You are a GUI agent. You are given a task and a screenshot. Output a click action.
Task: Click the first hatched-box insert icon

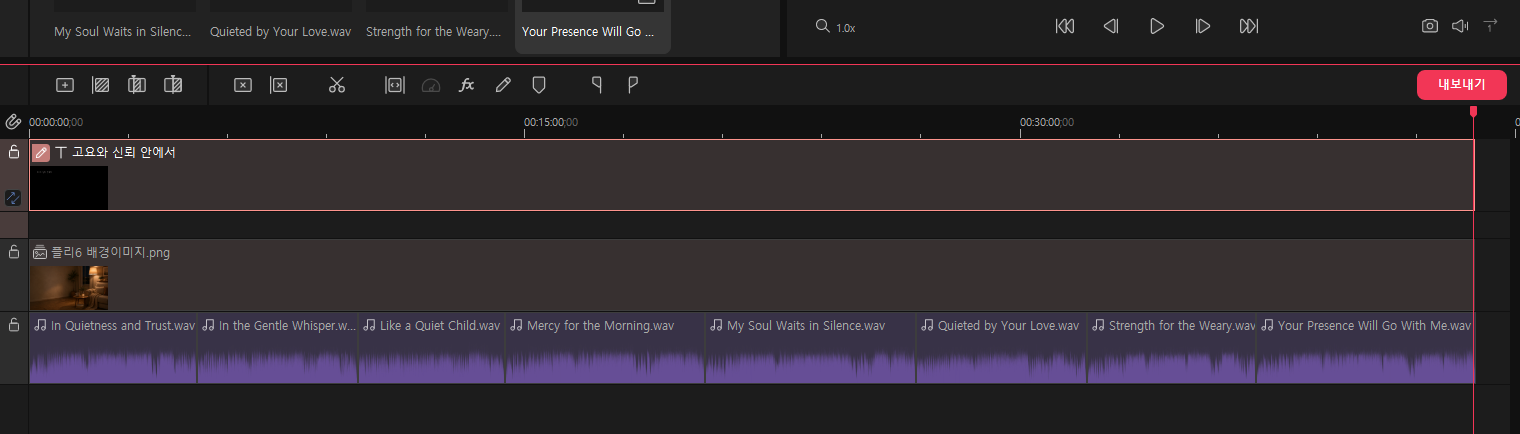(100, 85)
